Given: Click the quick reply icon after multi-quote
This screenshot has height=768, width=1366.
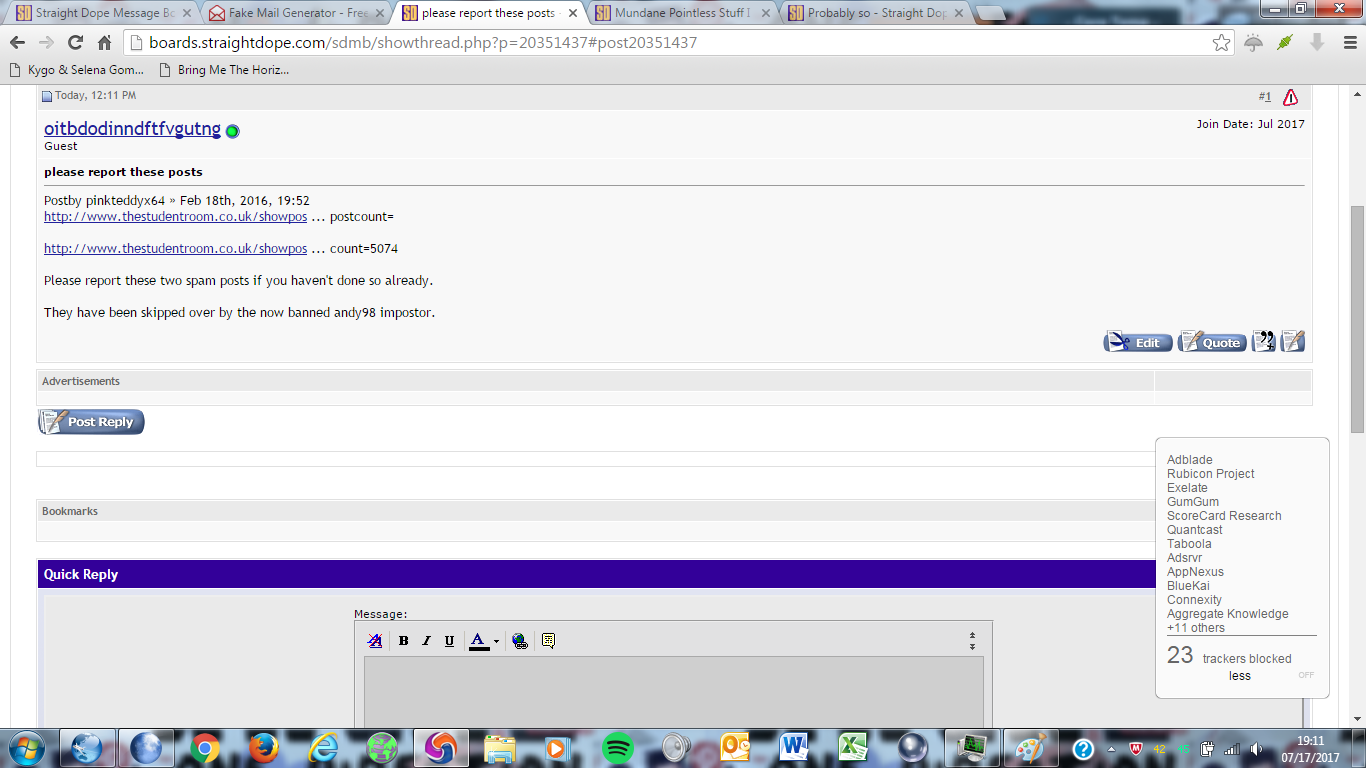Looking at the screenshot, I should (1293, 342).
